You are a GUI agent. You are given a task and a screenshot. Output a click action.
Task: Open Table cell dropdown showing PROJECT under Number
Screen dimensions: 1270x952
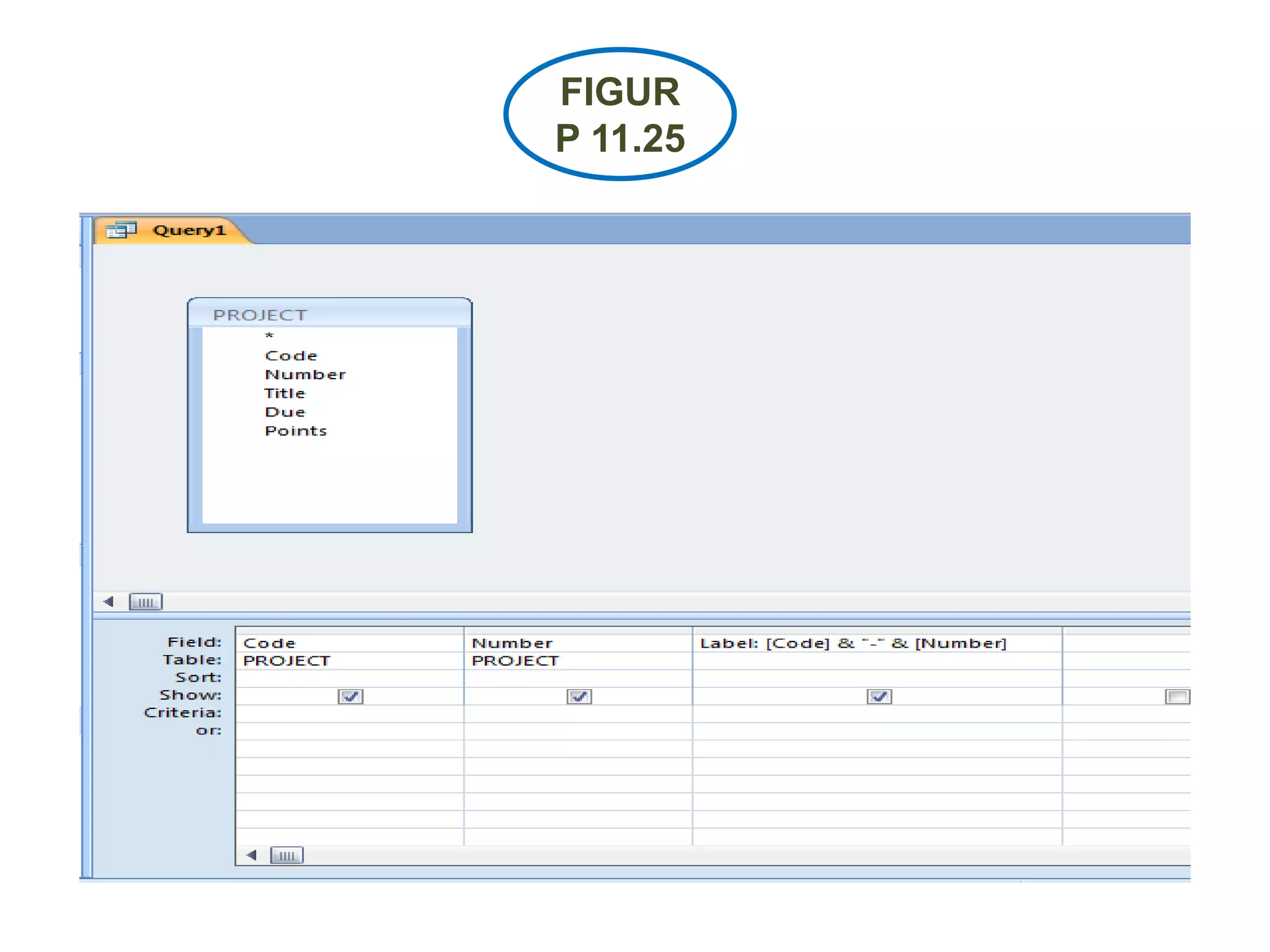577,661
